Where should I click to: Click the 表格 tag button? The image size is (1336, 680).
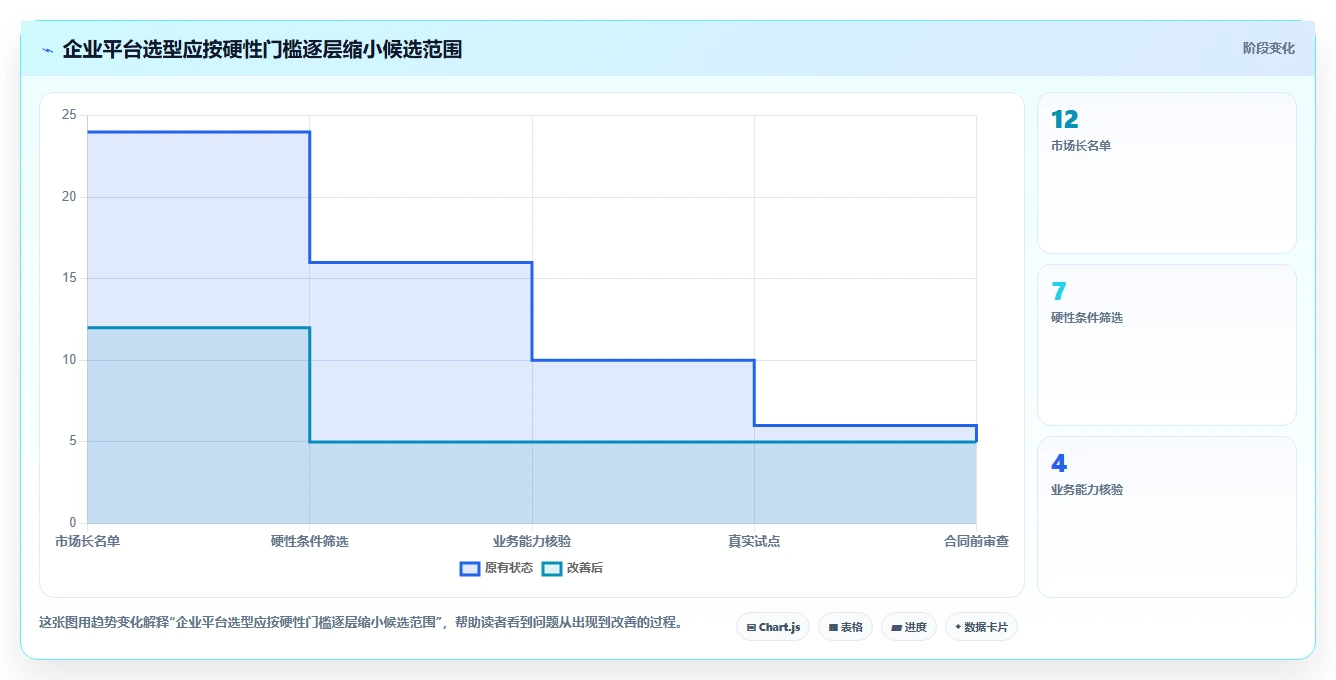(x=845, y=627)
